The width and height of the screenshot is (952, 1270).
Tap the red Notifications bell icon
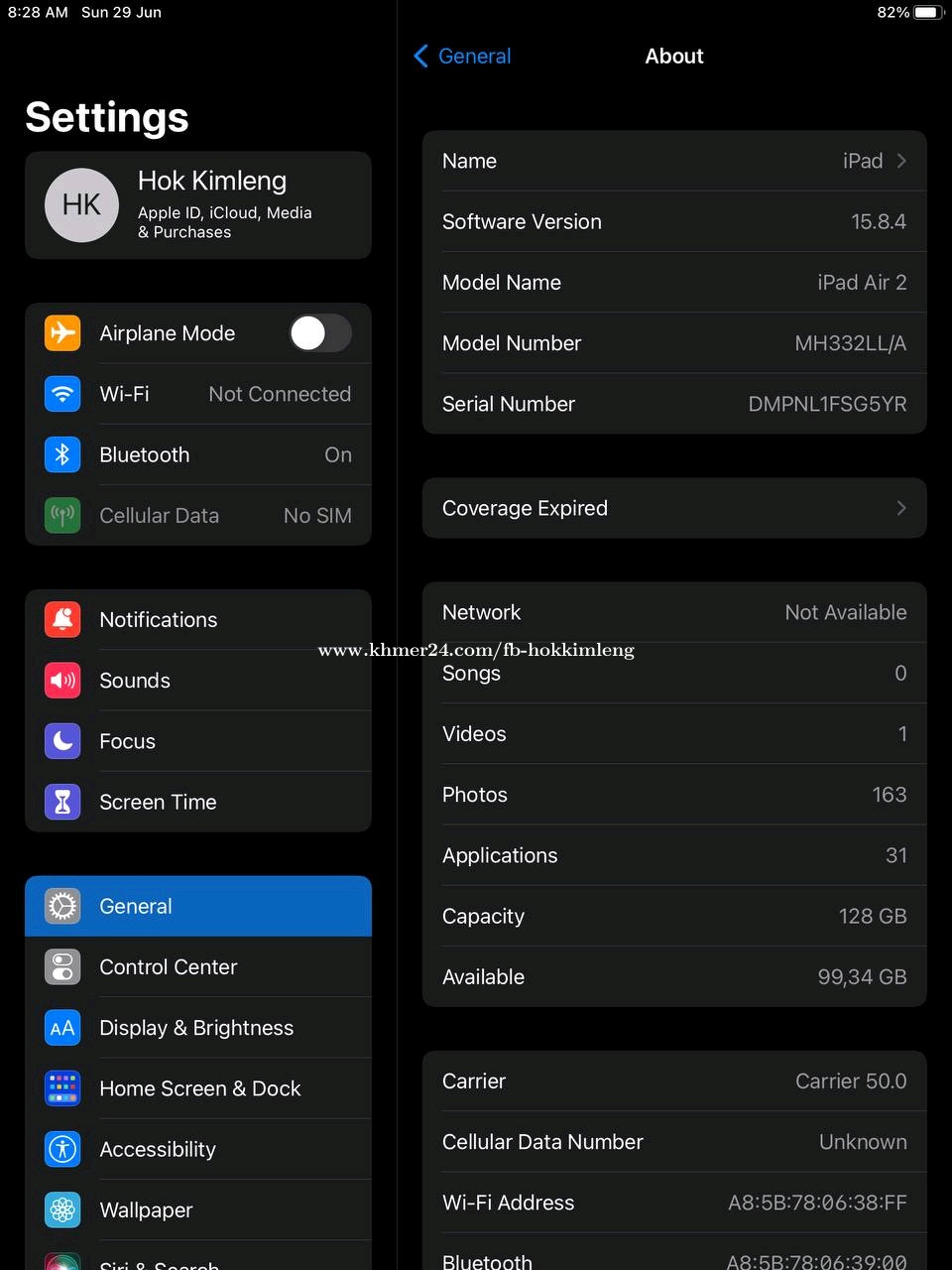[62, 619]
